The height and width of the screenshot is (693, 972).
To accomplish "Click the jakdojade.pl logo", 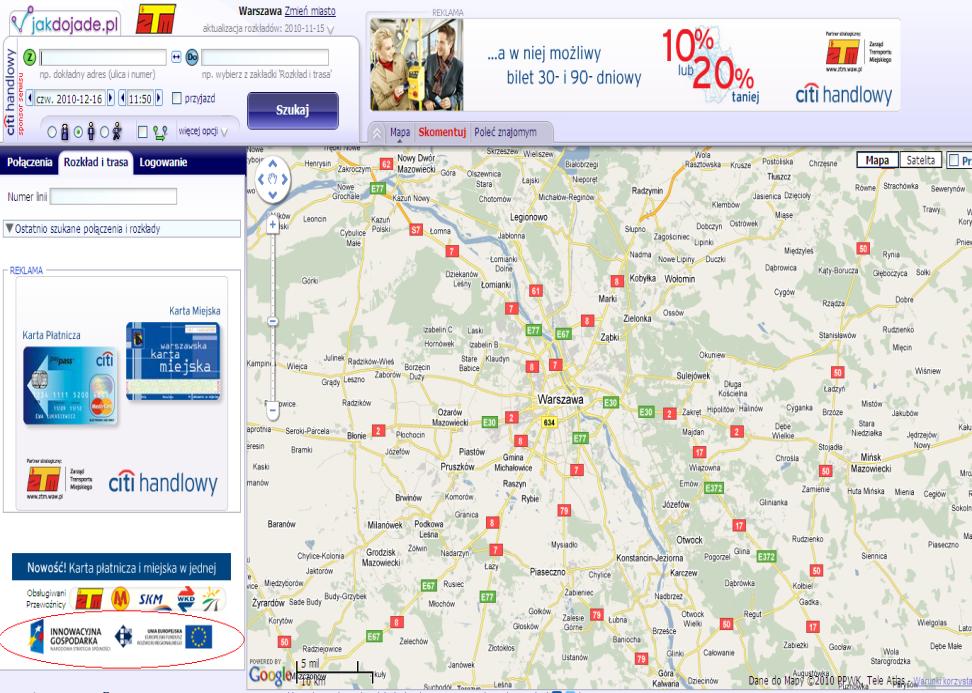I will 64,23.
